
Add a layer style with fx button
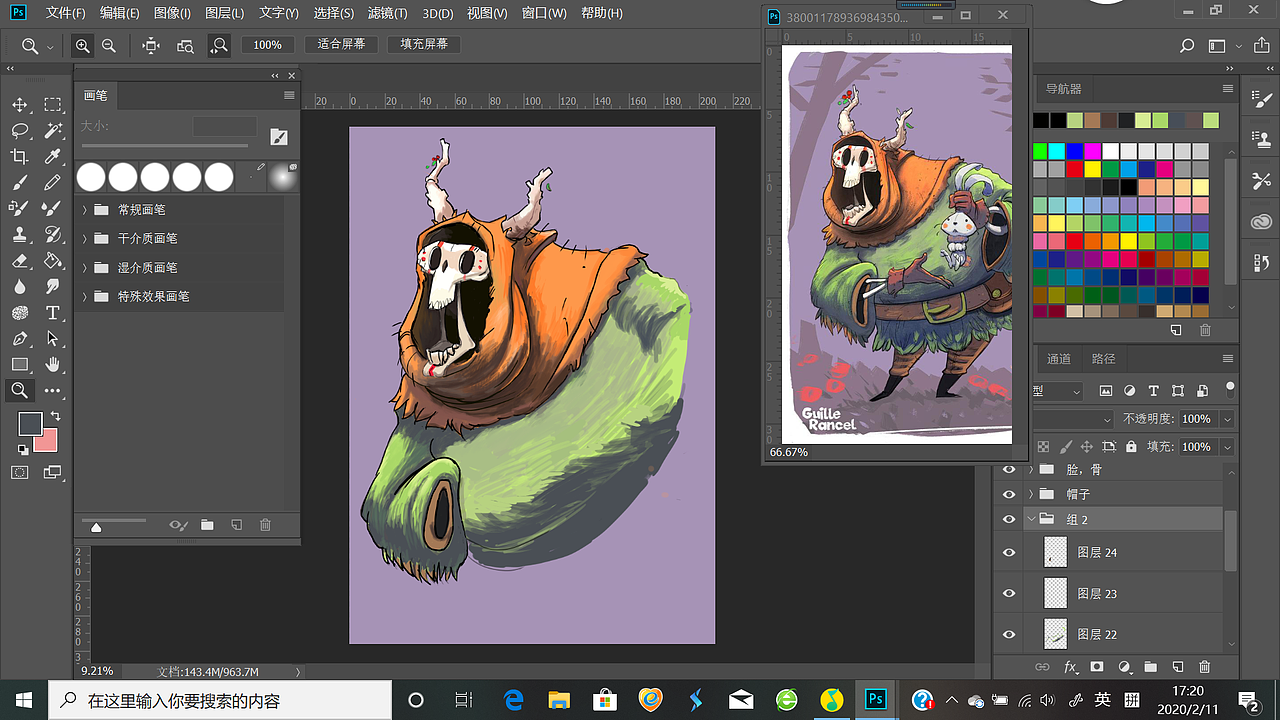pos(1070,667)
